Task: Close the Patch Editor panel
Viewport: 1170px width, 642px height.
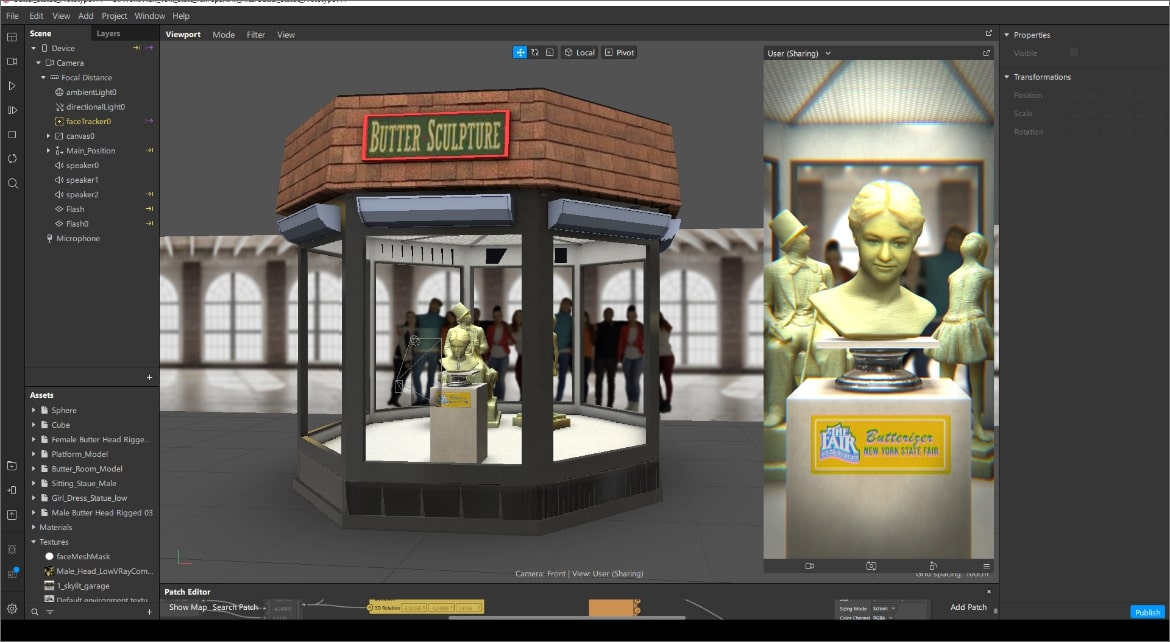Action: (x=989, y=591)
